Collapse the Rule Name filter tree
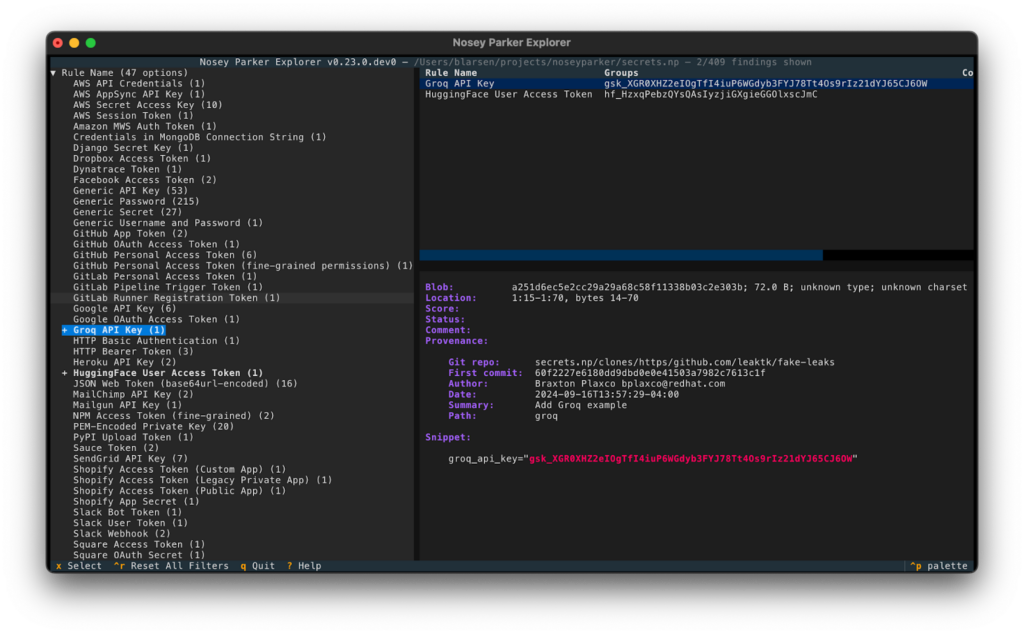1024x634 pixels. coord(53,73)
